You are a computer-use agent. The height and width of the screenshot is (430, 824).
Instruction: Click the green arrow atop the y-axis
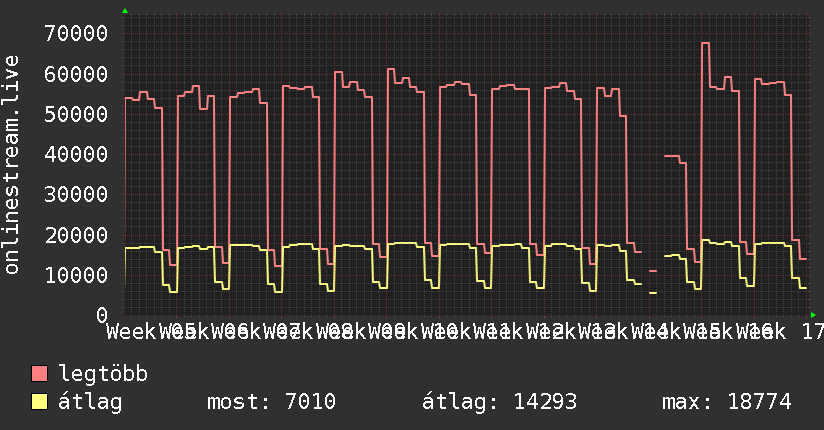point(125,11)
